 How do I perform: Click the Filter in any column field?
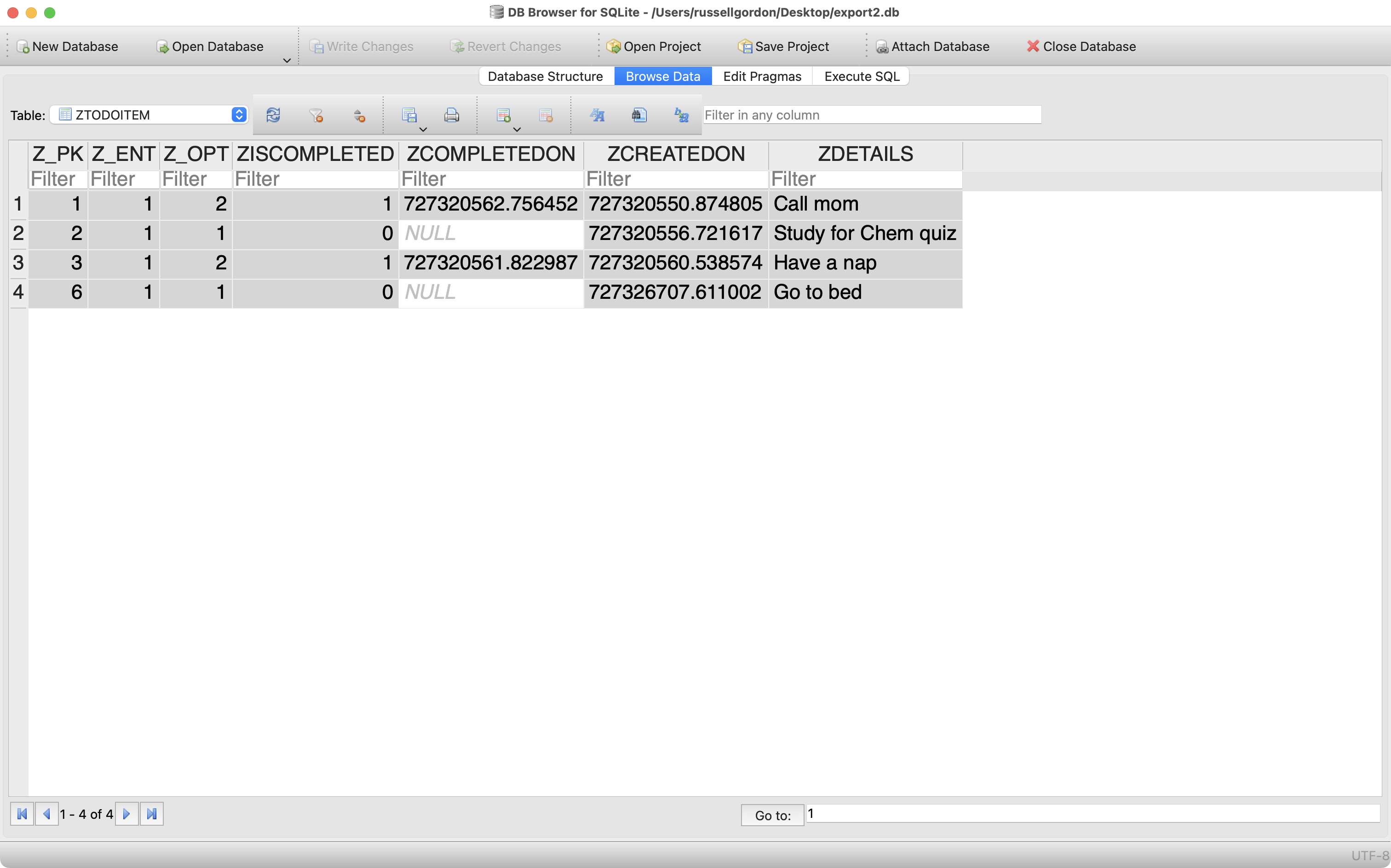[x=871, y=115]
